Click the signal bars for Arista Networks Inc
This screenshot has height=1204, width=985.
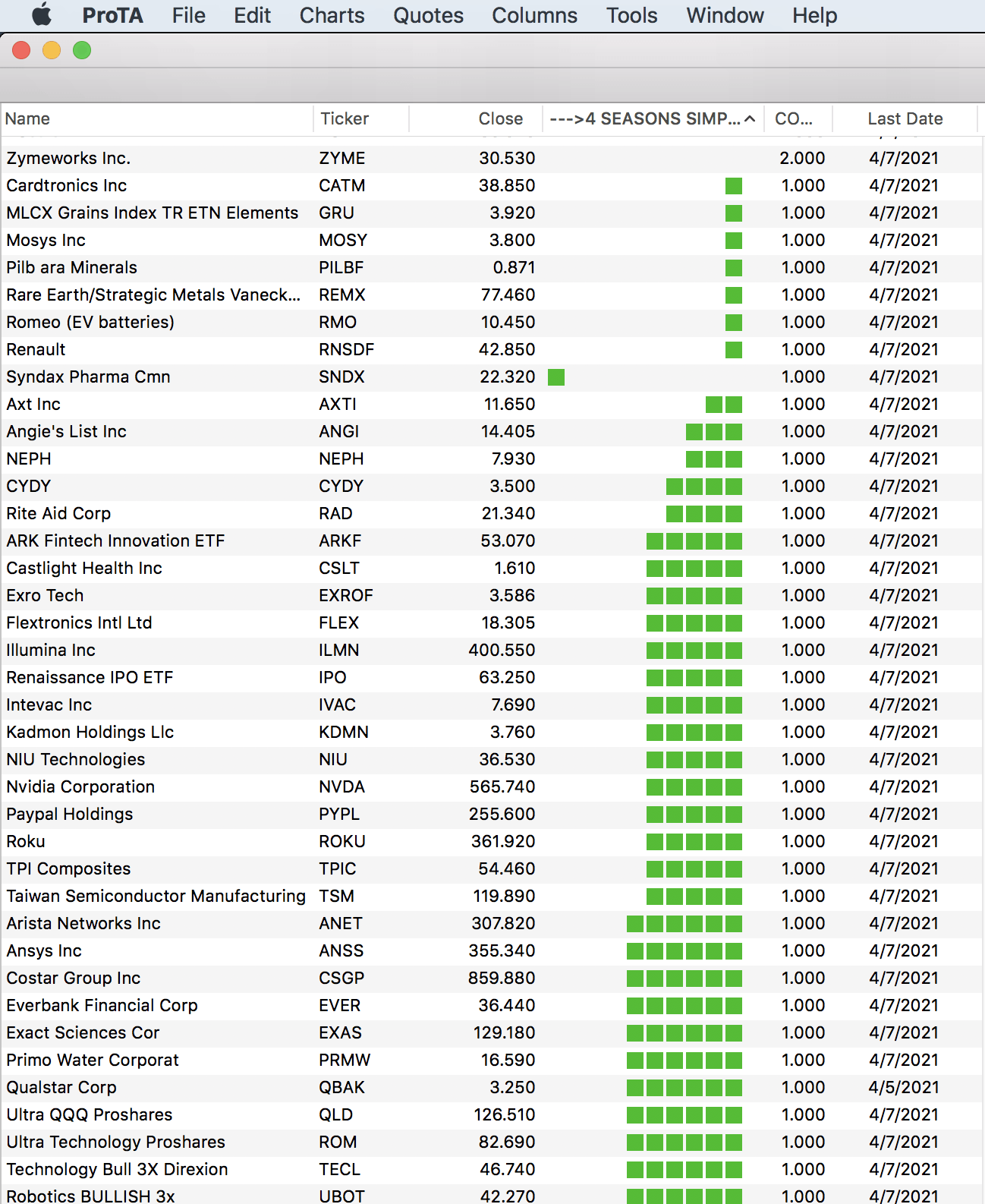[x=684, y=924]
